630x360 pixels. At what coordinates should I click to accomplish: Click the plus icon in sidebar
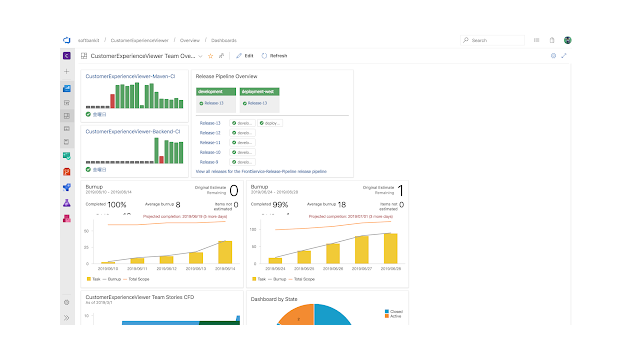click(x=67, y=72)
